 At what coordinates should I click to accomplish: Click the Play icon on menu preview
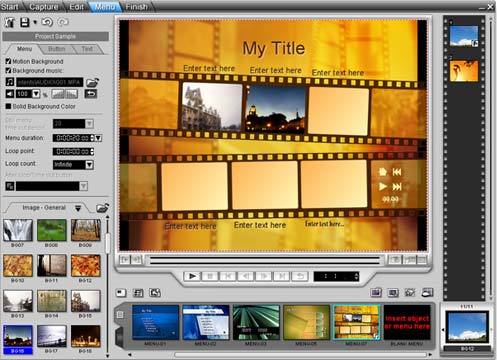pos(383,187)
